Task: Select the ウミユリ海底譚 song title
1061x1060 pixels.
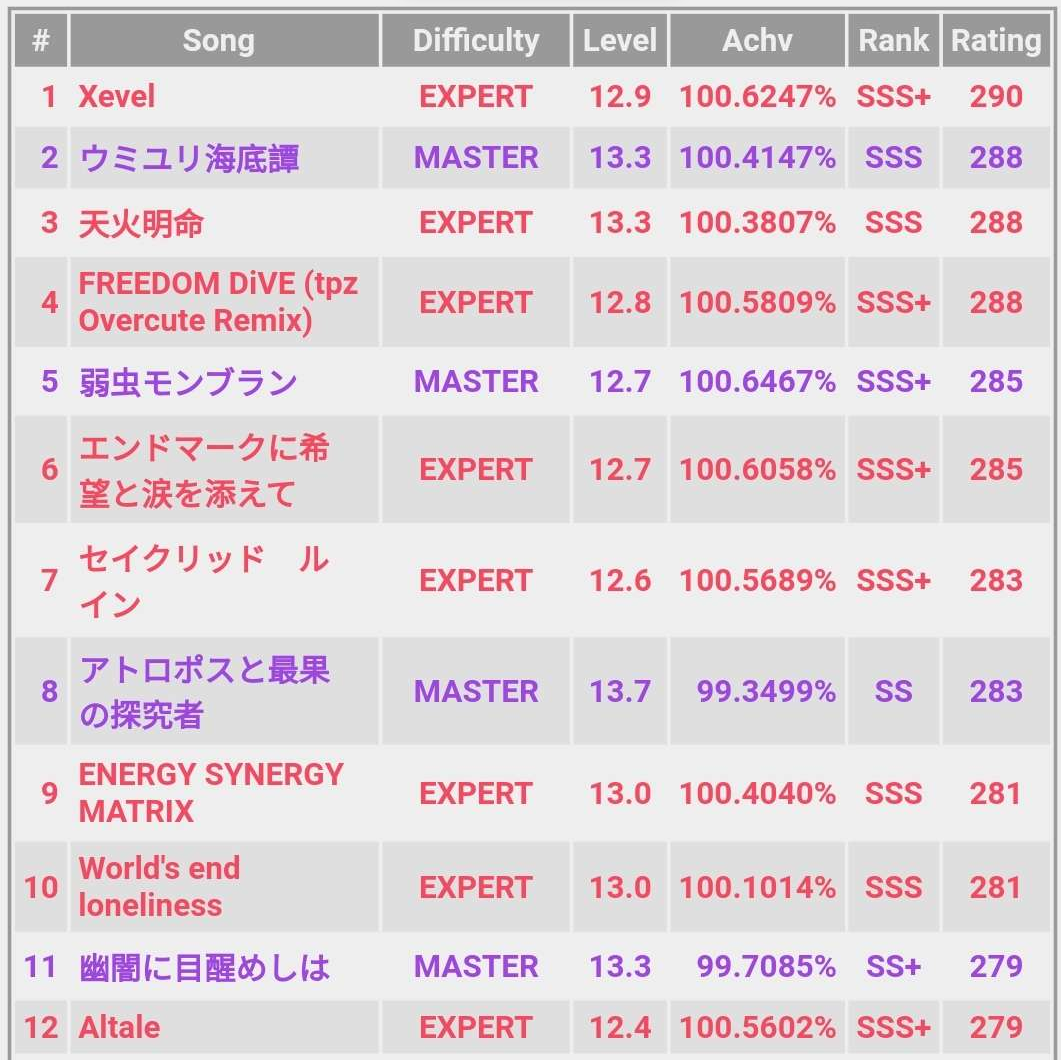Action: tap(189, 158)
